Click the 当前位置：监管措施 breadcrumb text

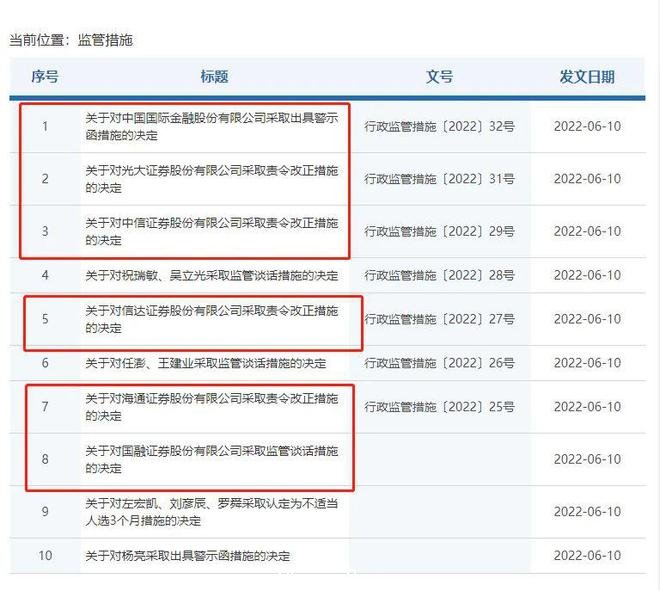[71, 40]
